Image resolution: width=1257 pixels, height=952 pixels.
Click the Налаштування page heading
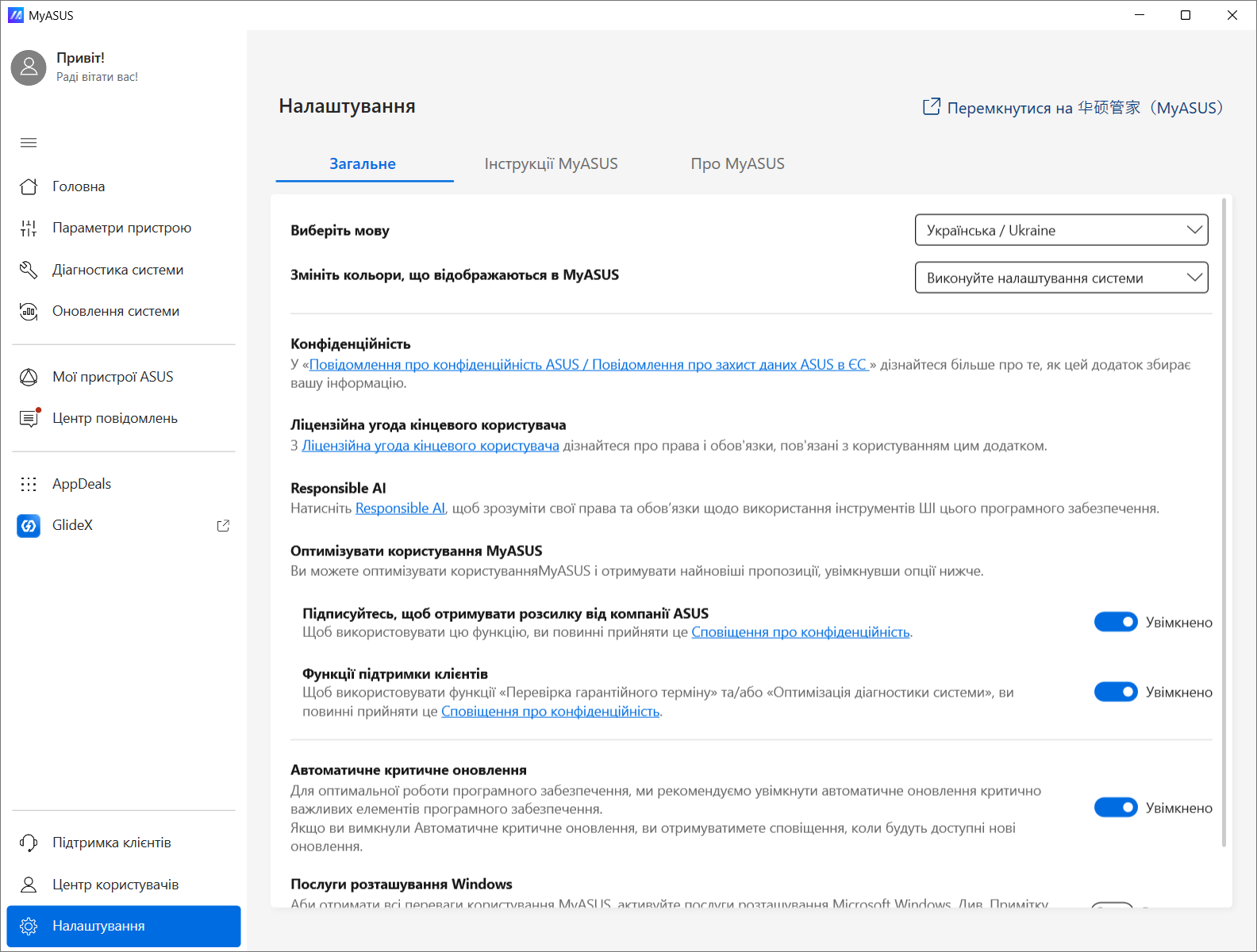pos(347,106)
